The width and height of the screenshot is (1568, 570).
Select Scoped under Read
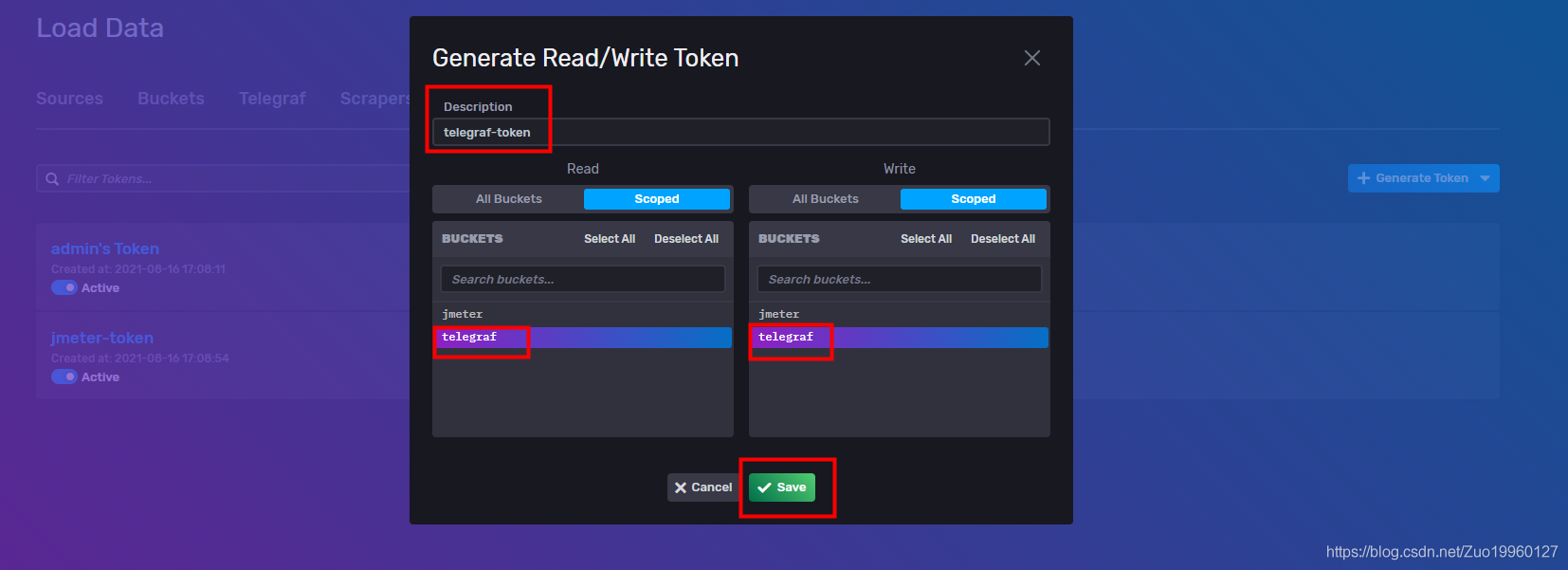point(657,199)
